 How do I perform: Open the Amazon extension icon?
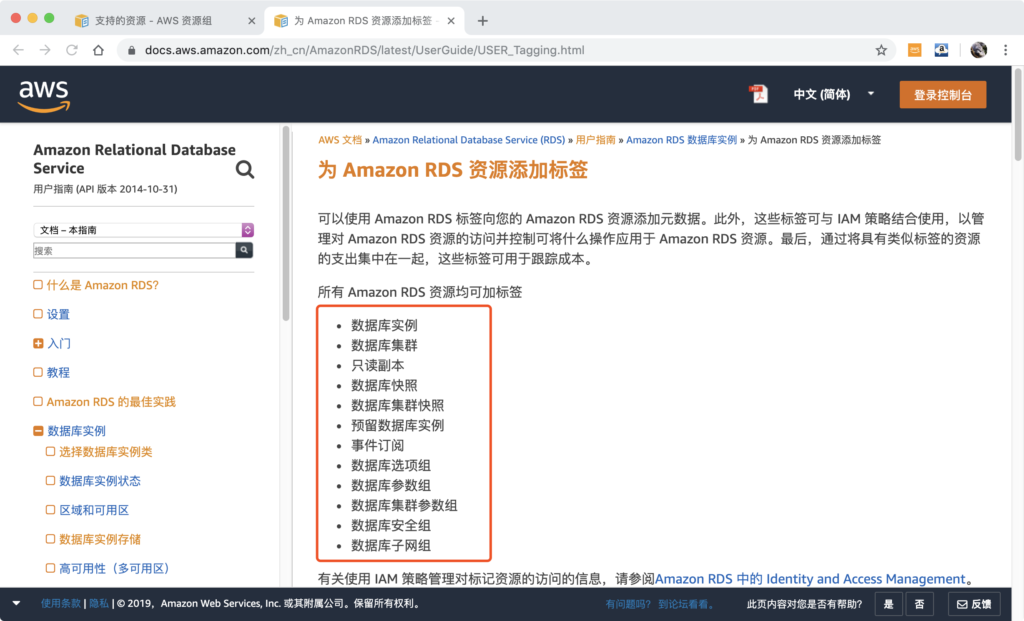941,50
